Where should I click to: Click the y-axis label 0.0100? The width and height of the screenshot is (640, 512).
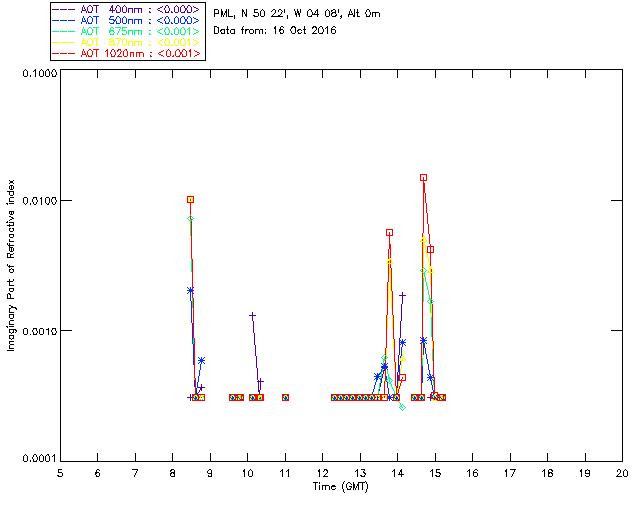[x=40, y=201]
